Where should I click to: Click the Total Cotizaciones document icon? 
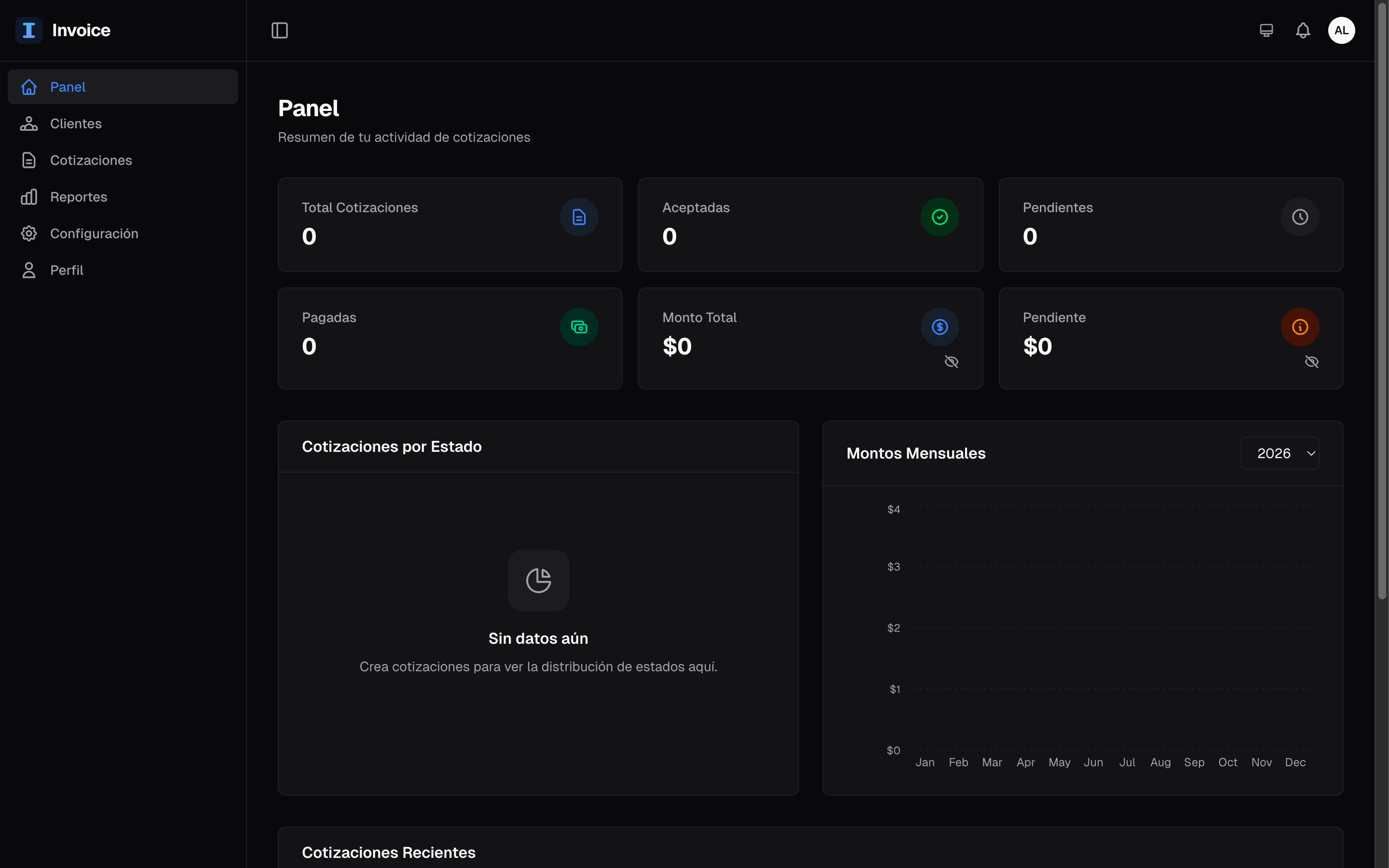pos(579,217)
